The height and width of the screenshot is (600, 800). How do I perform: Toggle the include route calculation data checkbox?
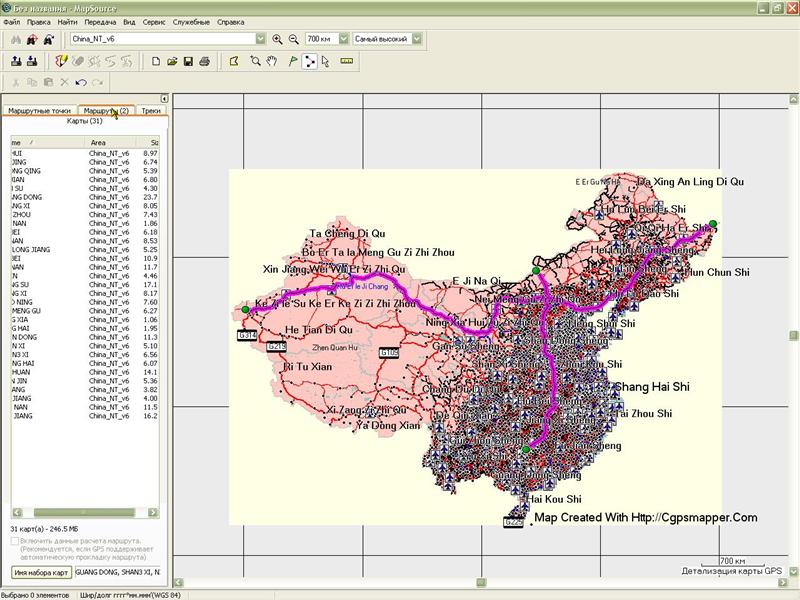click(x=15, y=541)
